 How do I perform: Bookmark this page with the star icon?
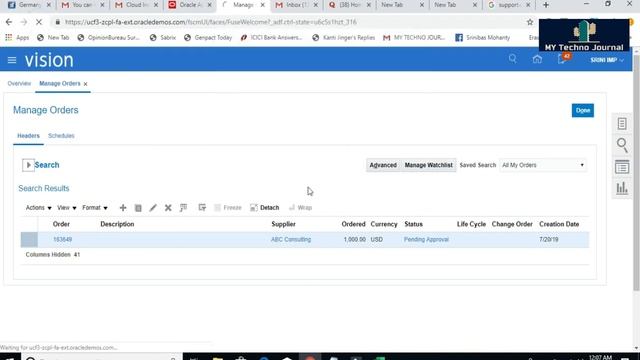pyautogui.click(x=530, y=22)
